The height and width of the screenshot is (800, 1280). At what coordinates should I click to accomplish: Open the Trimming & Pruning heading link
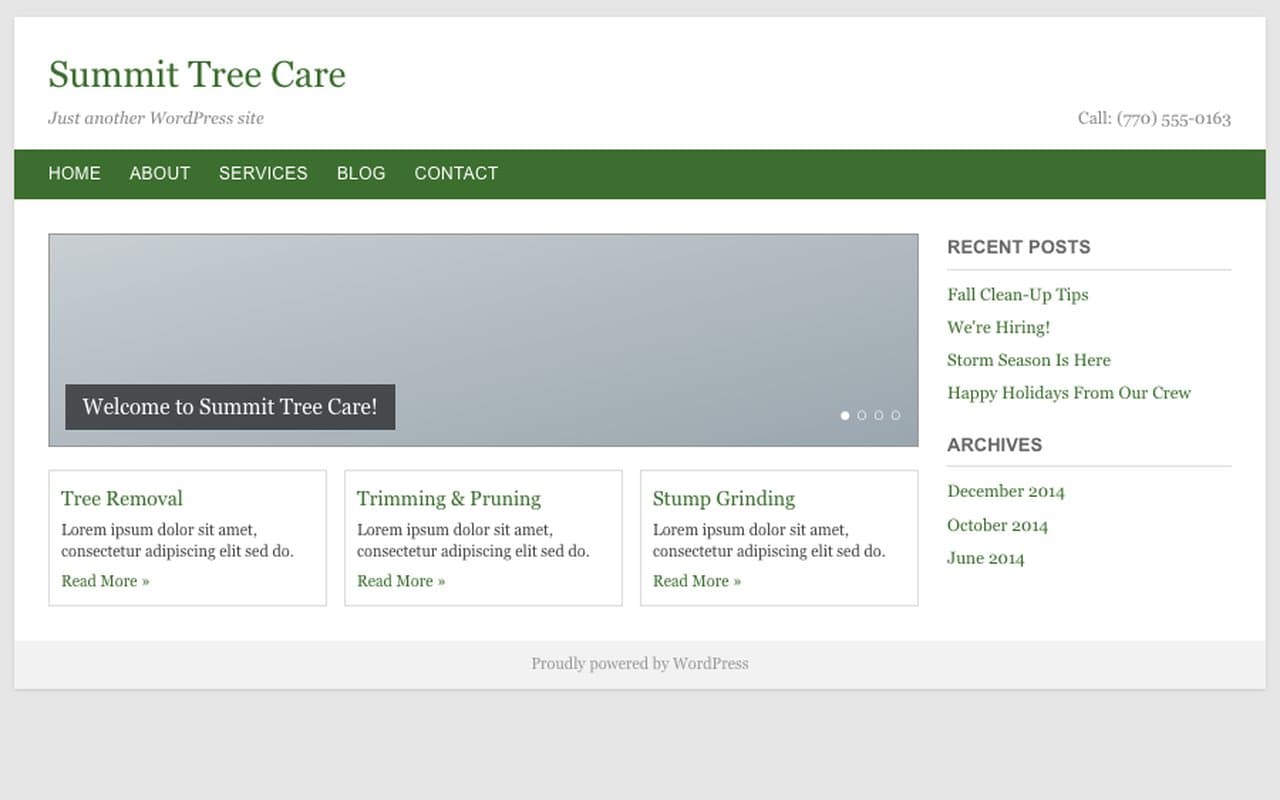click(449, 498)
